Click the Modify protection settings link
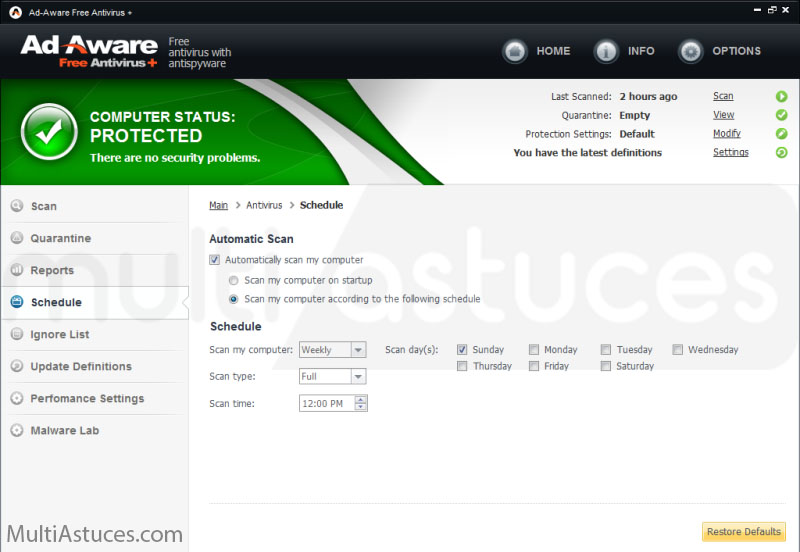800x552 pixels. pos(726,134)
